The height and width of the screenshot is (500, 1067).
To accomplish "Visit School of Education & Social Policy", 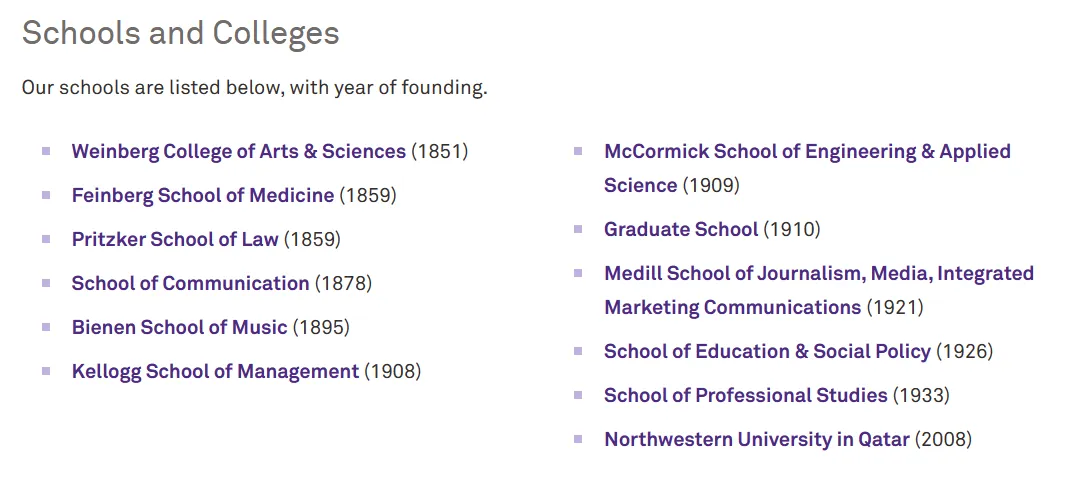I will coord(767,352).
